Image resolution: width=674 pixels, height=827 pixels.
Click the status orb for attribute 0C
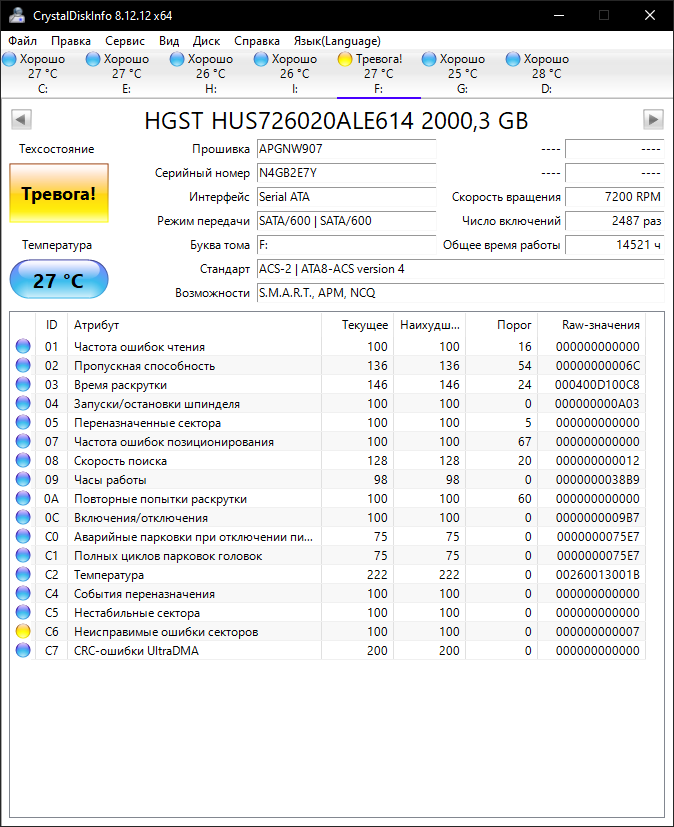pos(23,517)
